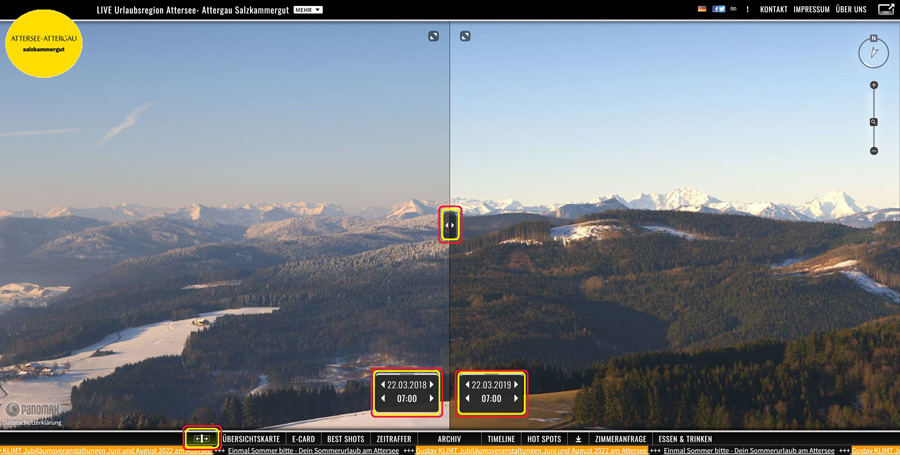Open the Attersee-Attergau Salzkammergut yellow logo
This screenshot has height=455, width=900.
pyautogui.click(x=44, y=44)
